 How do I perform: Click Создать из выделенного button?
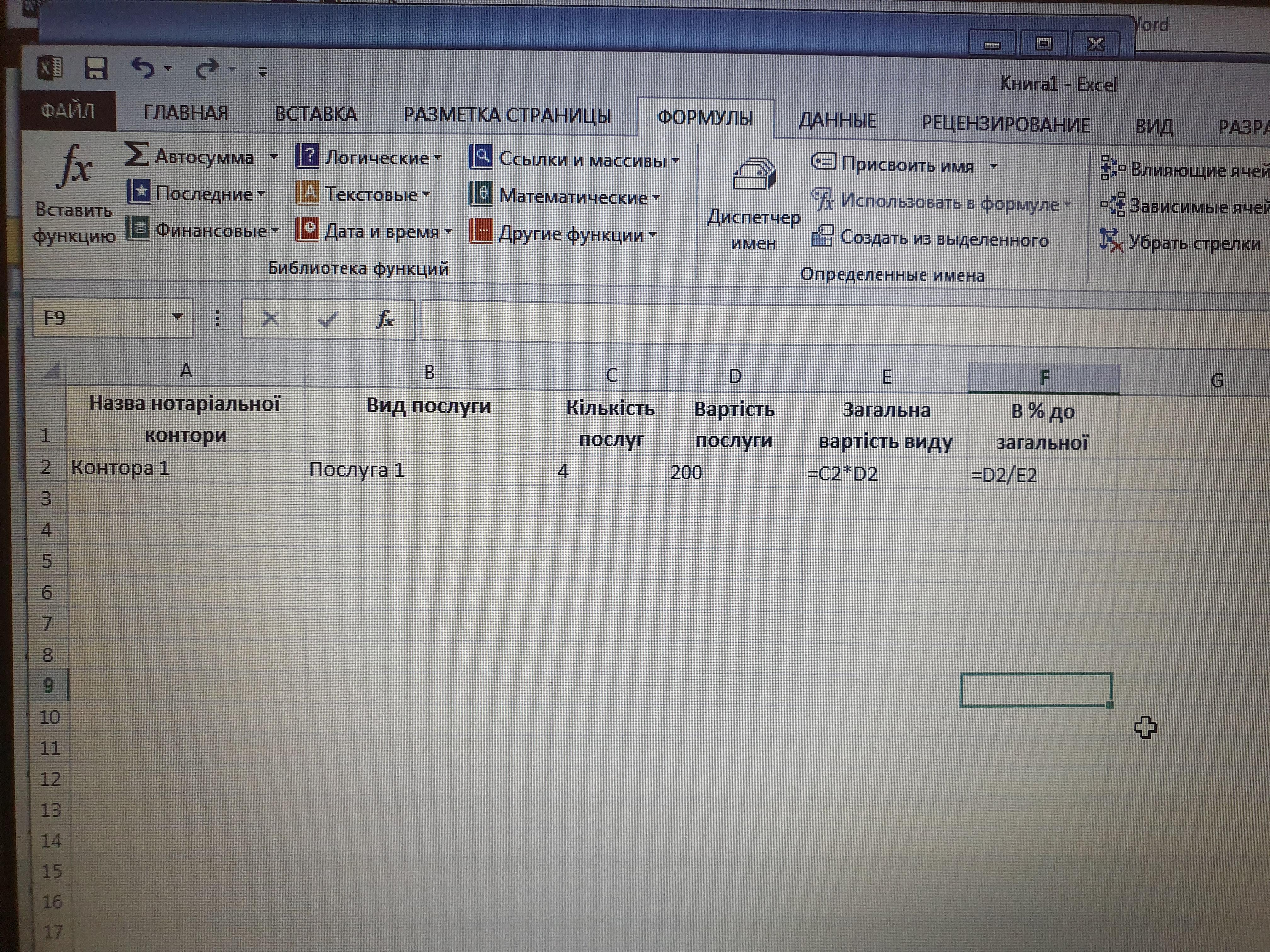pyautogui.click(x=930, y=238)
